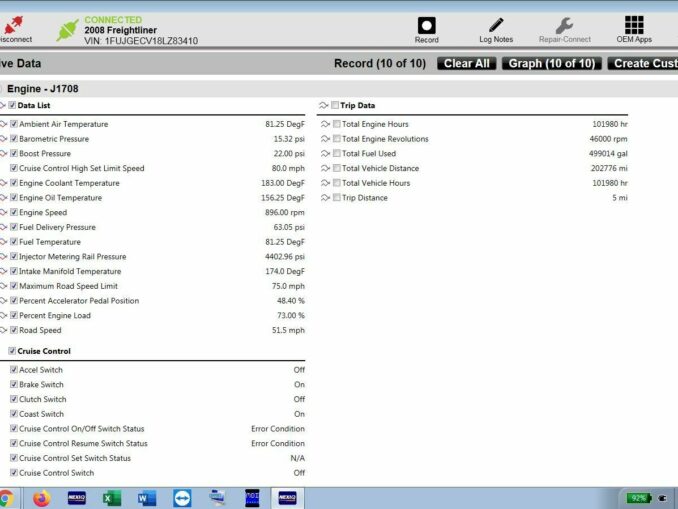The width and height of the screenshot is (678, 509).
Task: Click the Record (10 of 10) label
Action: point(380,64)
